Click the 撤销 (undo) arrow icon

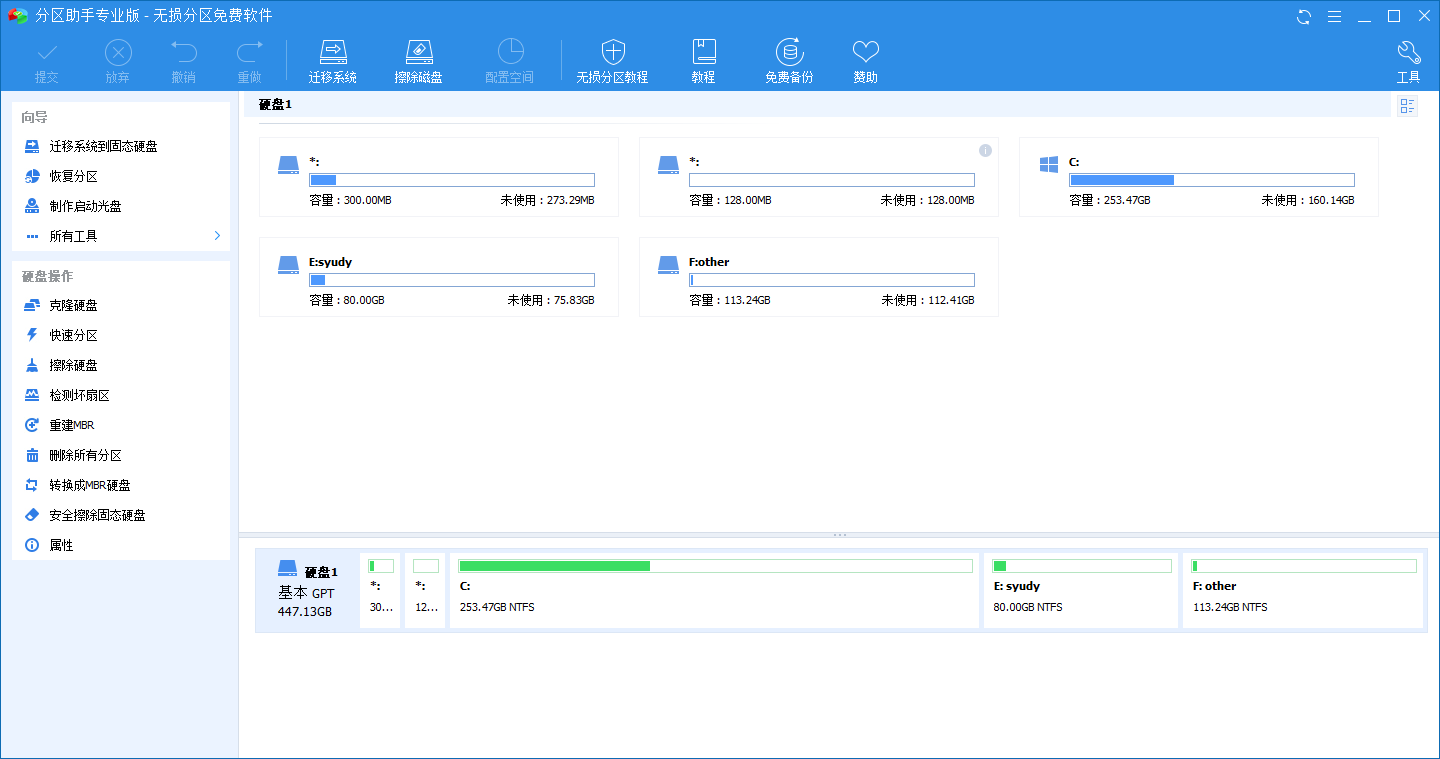tap(184, 53)
